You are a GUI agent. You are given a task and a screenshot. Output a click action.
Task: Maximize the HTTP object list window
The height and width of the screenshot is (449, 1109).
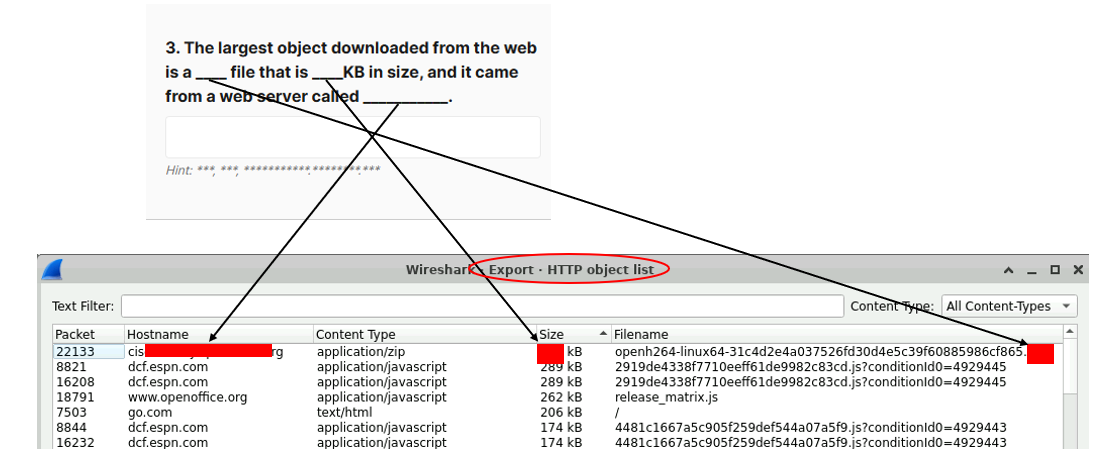pyautogui.click(x=1055, y=270)
